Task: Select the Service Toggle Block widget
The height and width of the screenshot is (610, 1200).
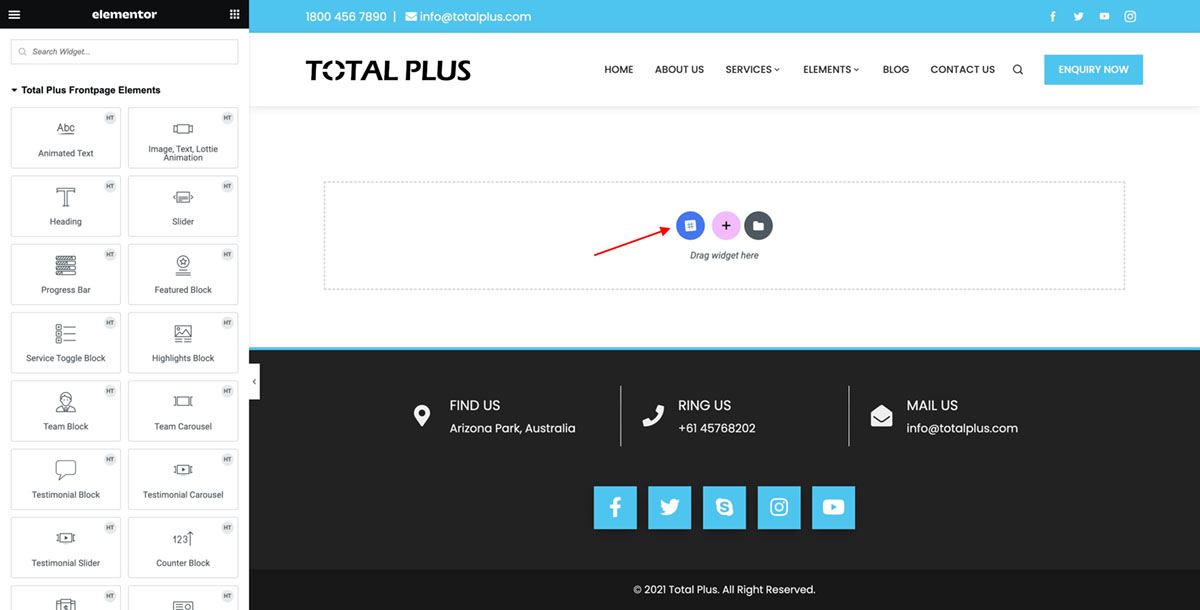Action: (66, 343)
